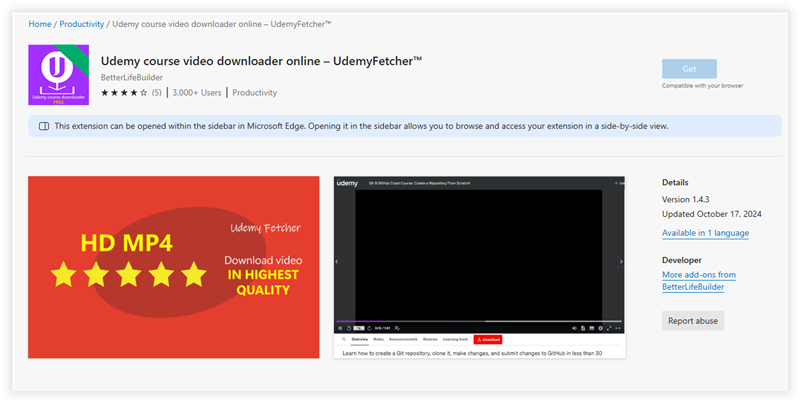The height and width of the screenshot is (403, 800).
Task: Open the red HD MP4 promo screenshot
Action: tap(173, 267)
